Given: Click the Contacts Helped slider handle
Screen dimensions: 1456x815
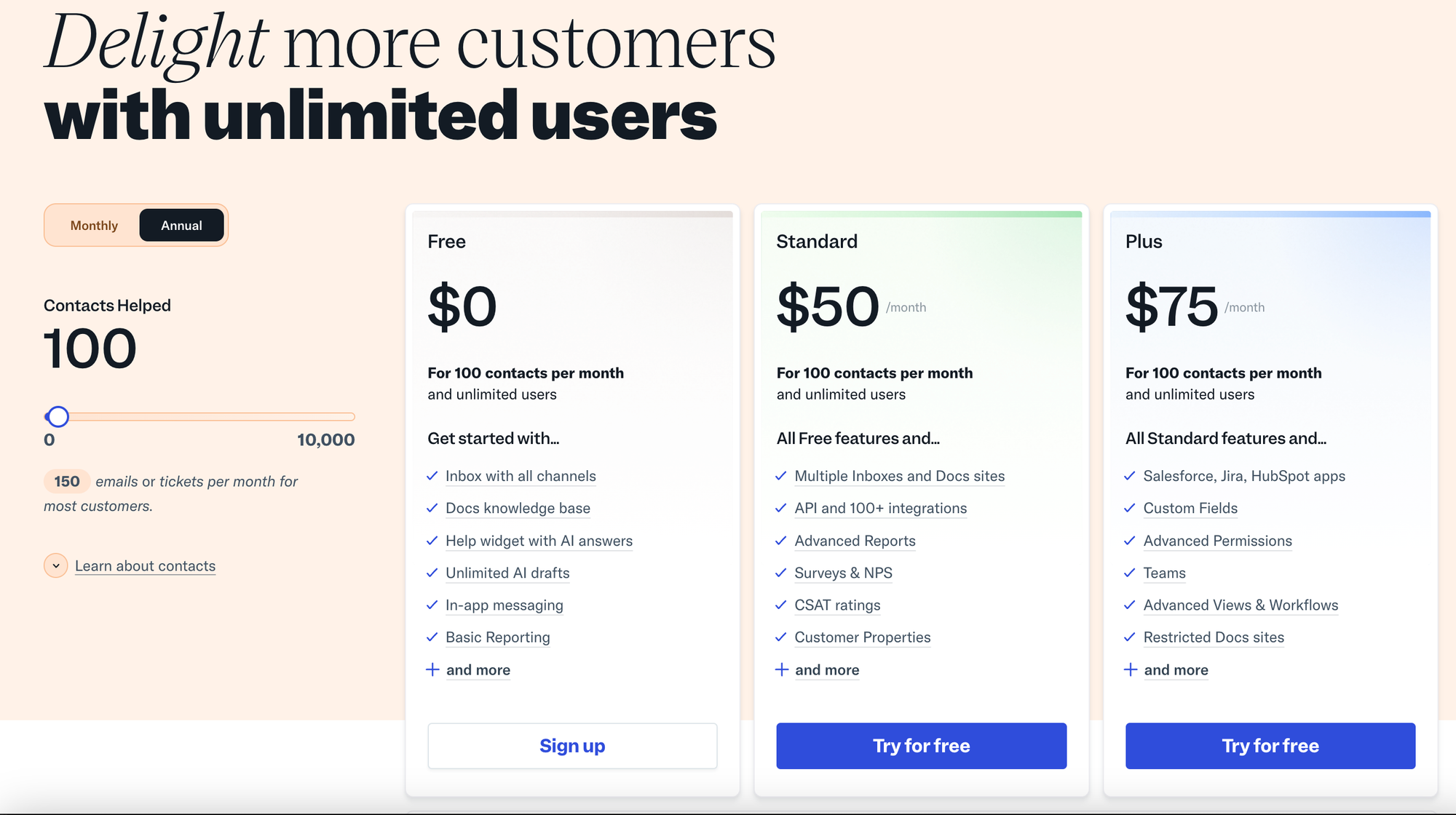Looking at the screenshot, I should [58, 417].
